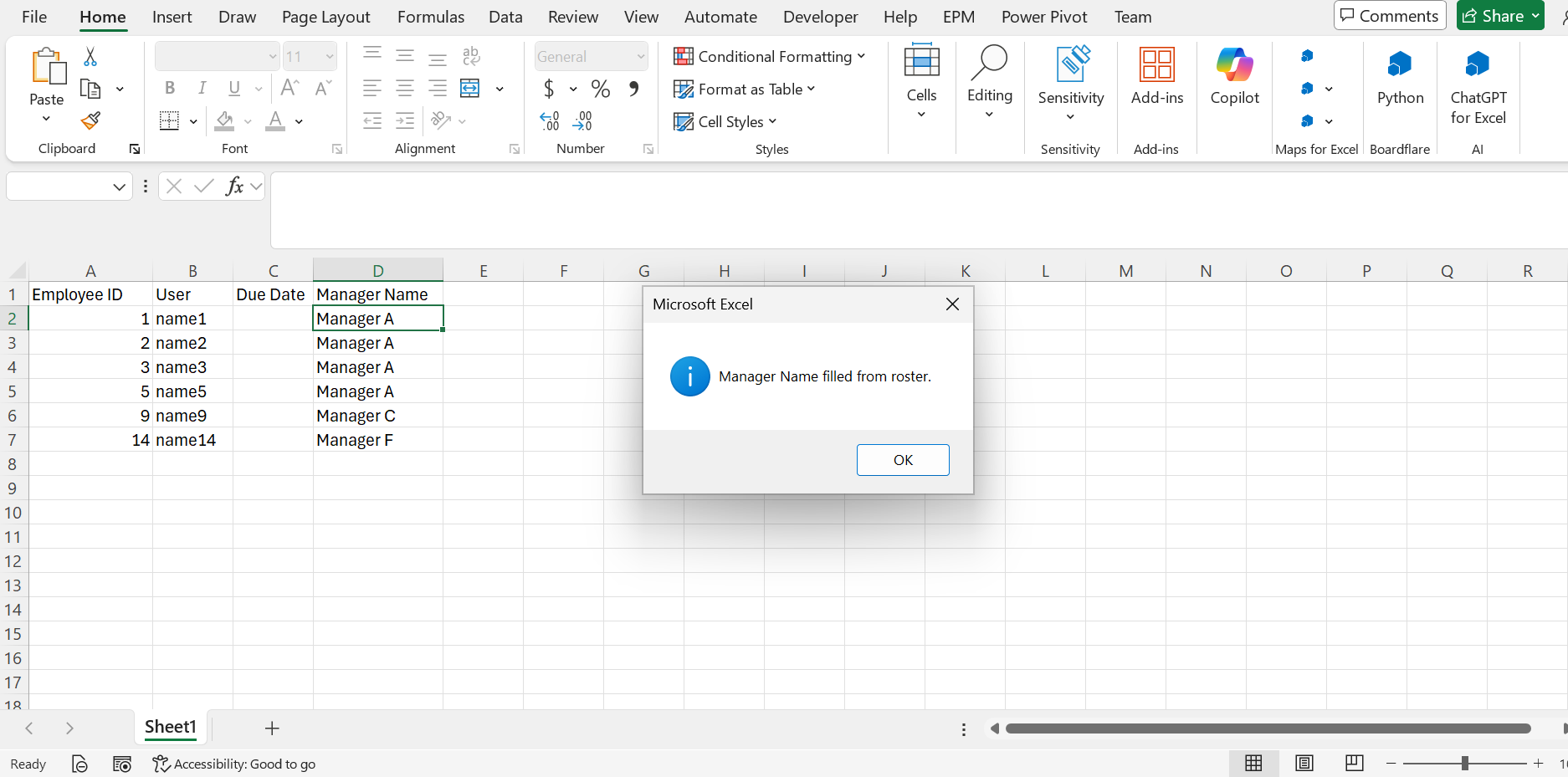Click the Comma Style icon

[x=633, y=89]
